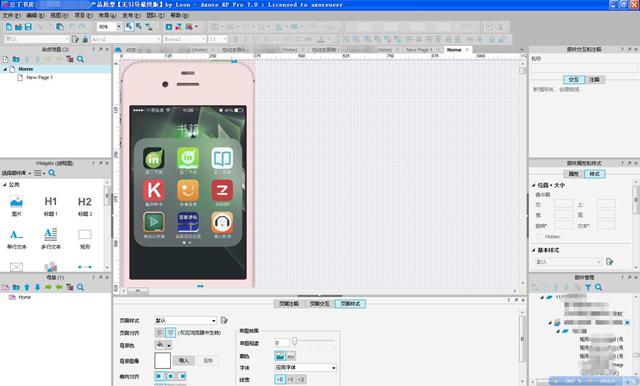Image resolution: width=640 pixels, height=386 pixels.
Task: Select the H1 heading widget
Action: pos(51,206)
